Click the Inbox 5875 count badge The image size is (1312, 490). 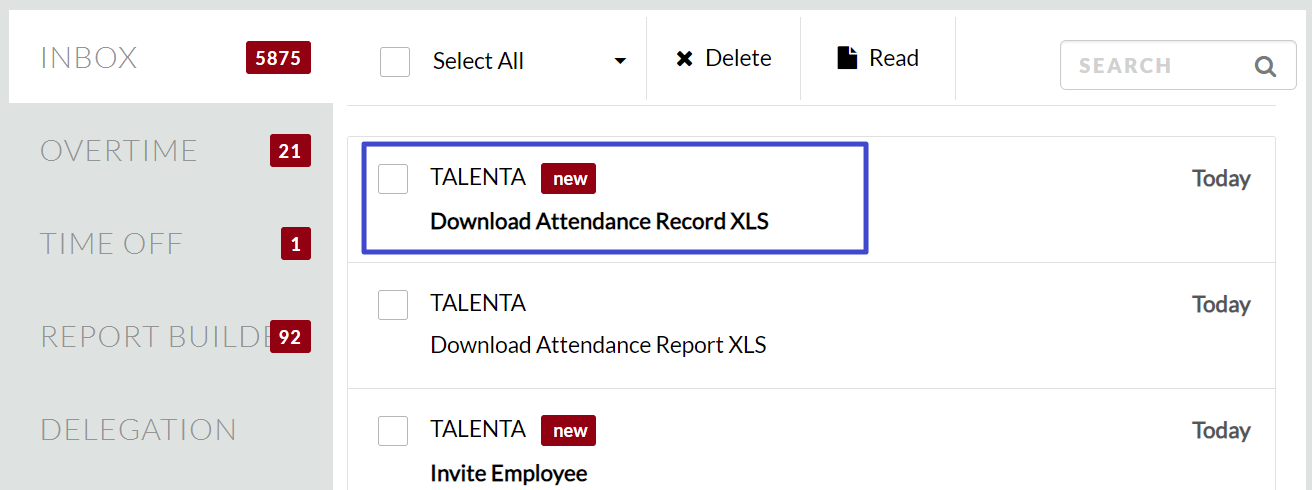278,58
